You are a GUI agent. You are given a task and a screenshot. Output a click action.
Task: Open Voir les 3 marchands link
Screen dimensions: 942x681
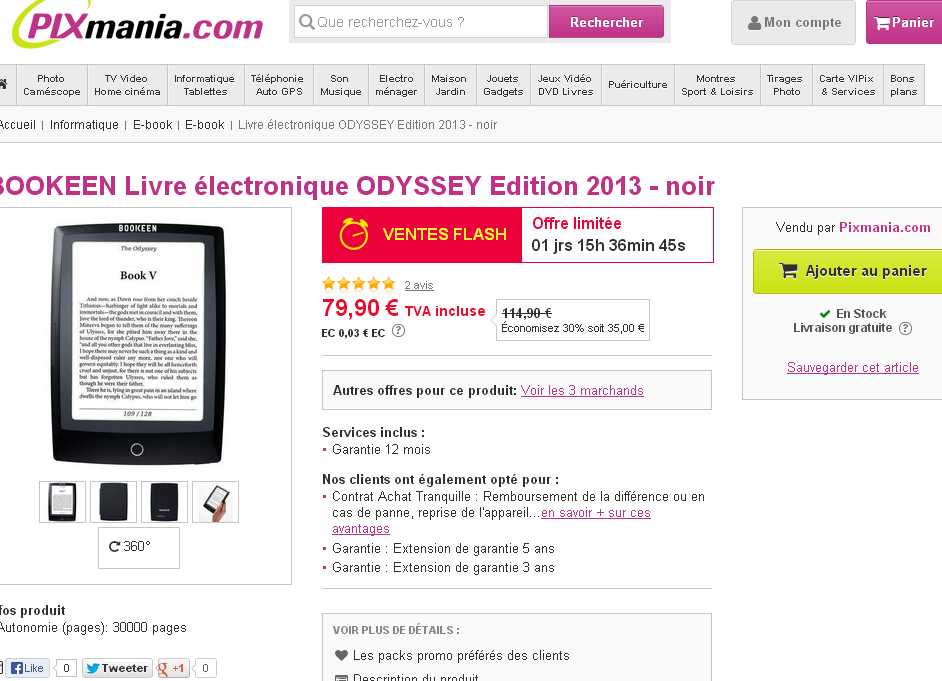pyautogui.click(x=582, y=390)
